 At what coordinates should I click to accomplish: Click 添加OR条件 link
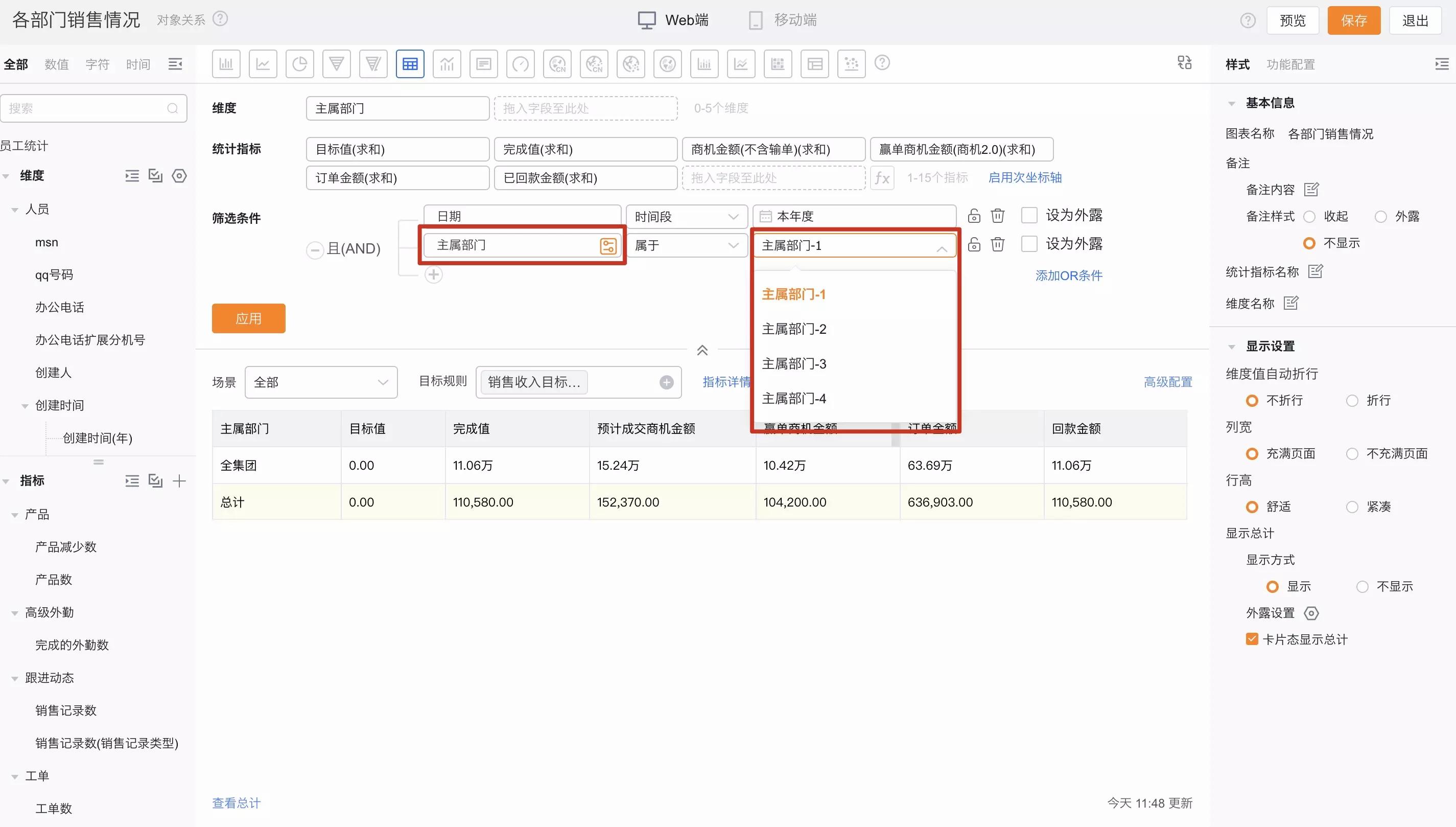click(1068, 275)
